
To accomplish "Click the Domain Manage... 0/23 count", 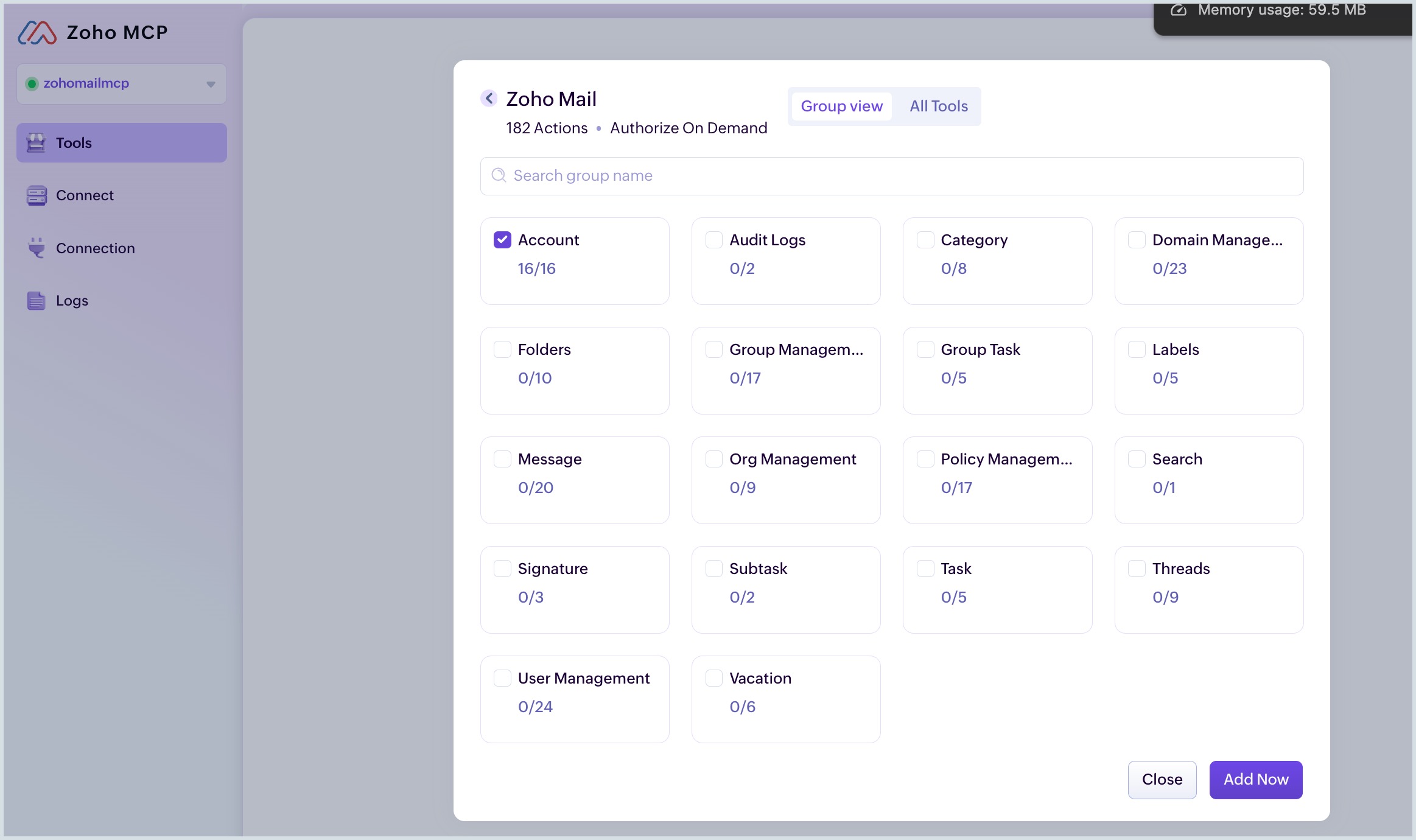I will (1169, 268).
